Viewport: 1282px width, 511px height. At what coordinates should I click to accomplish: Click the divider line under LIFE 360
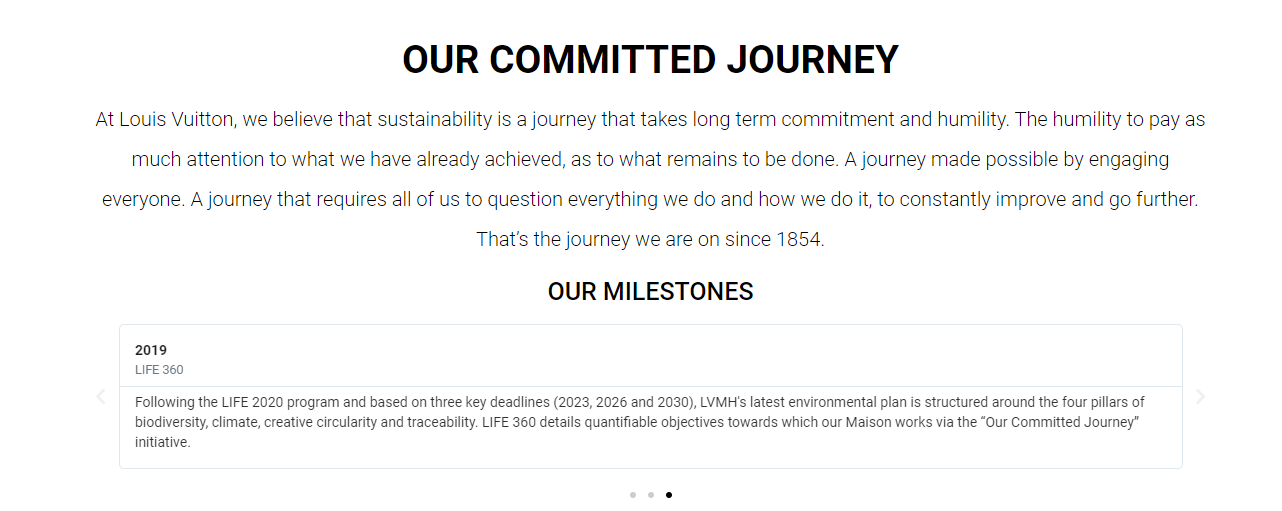[650, 386]
